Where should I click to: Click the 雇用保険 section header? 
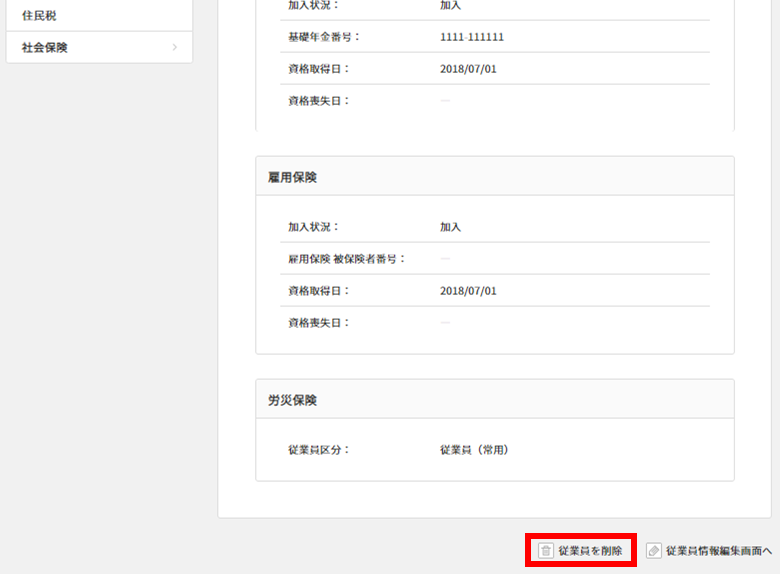pyautogui.click(x=292, y=177)
